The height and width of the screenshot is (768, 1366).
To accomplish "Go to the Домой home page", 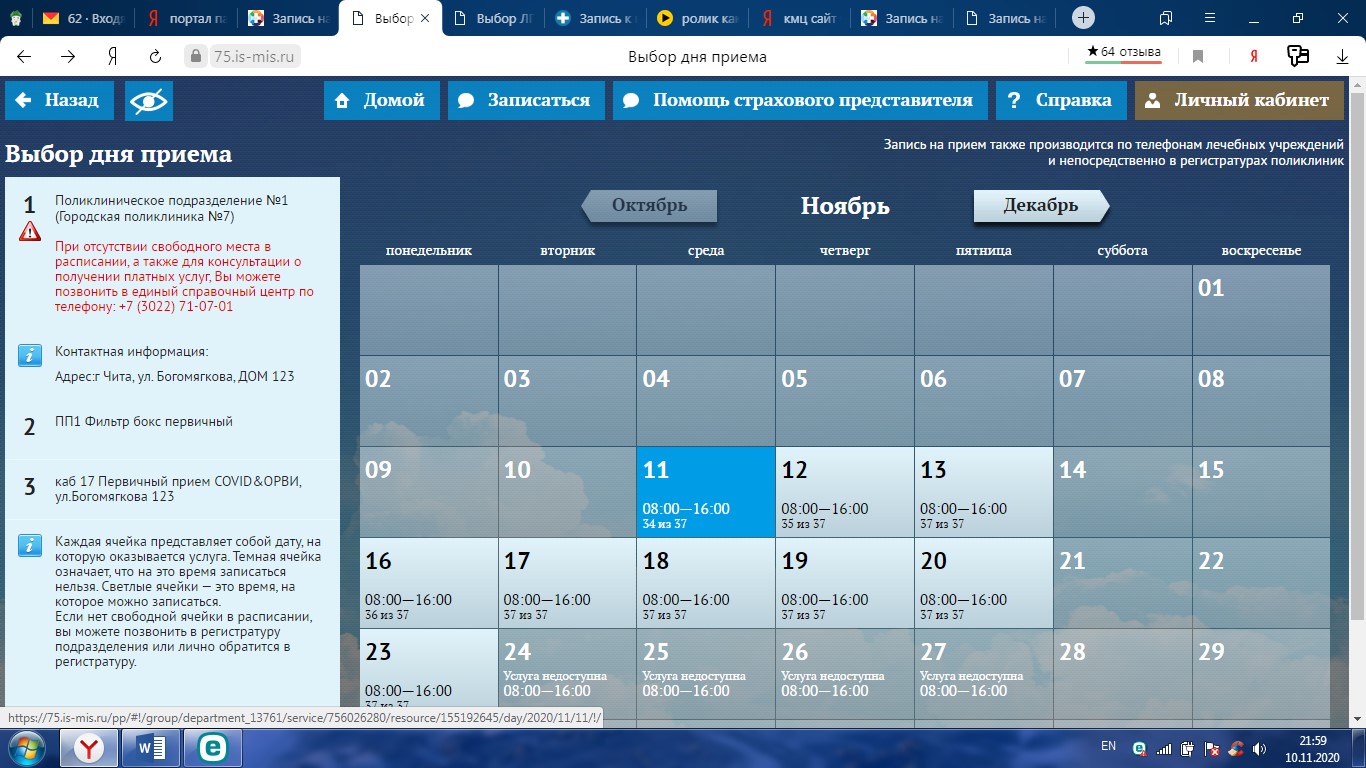I will [x=381, y=100].
